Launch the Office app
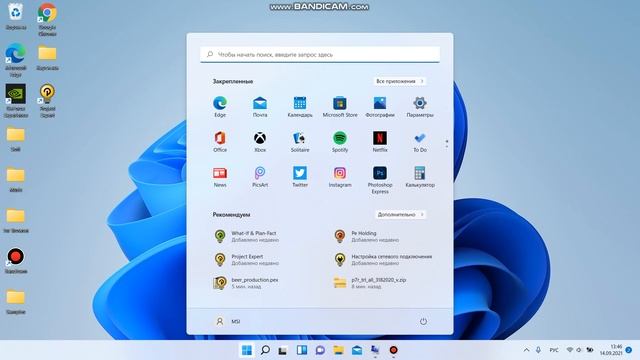 220,142
